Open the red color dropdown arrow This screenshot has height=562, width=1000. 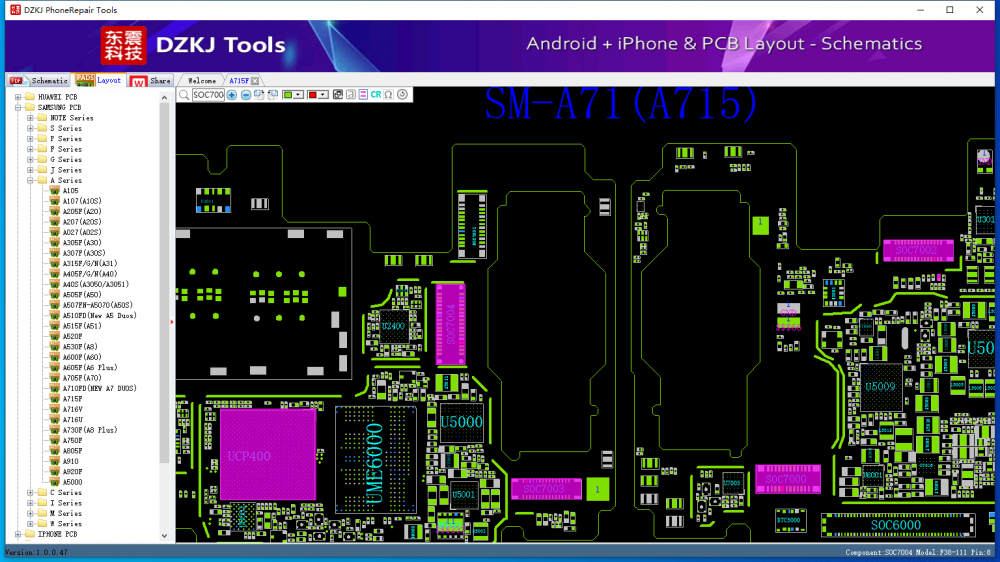(324, 95)
